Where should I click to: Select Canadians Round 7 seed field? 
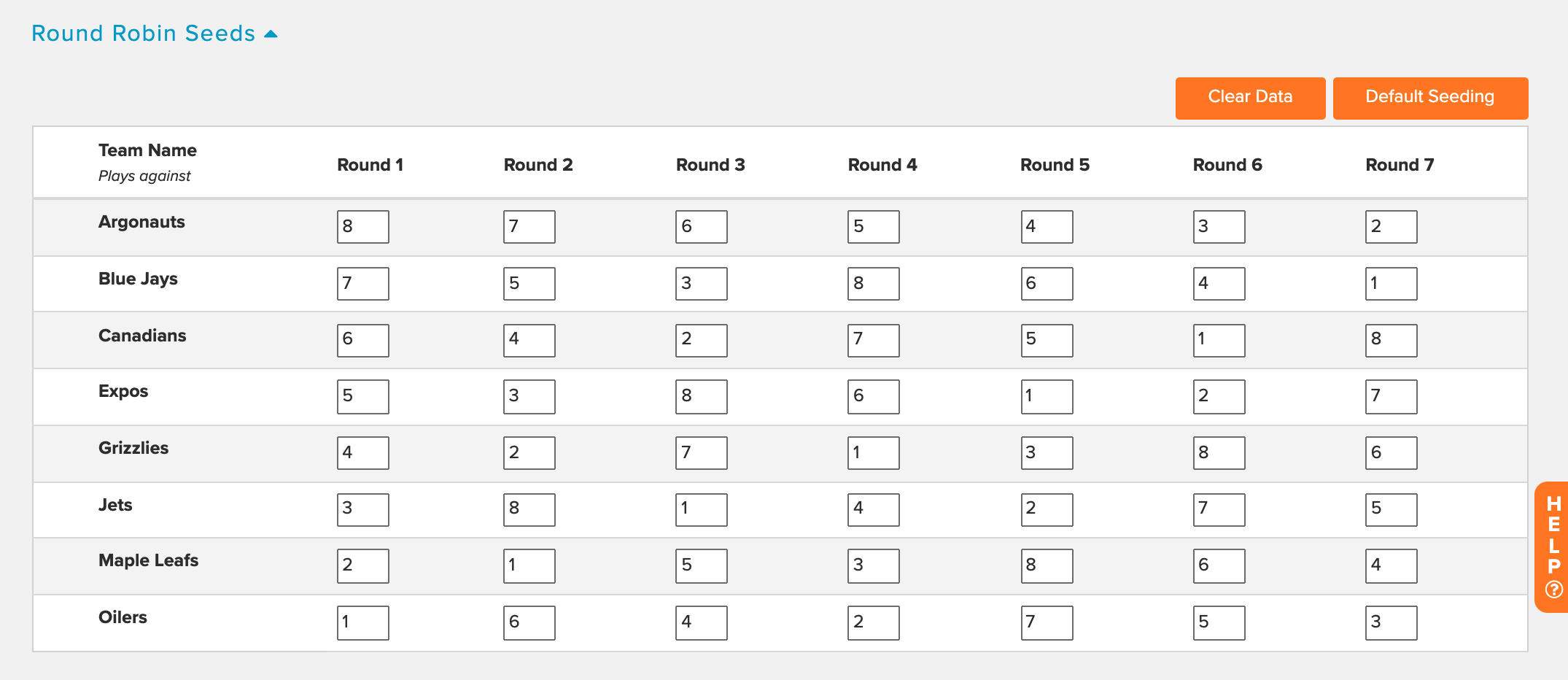coord(1392,340)
